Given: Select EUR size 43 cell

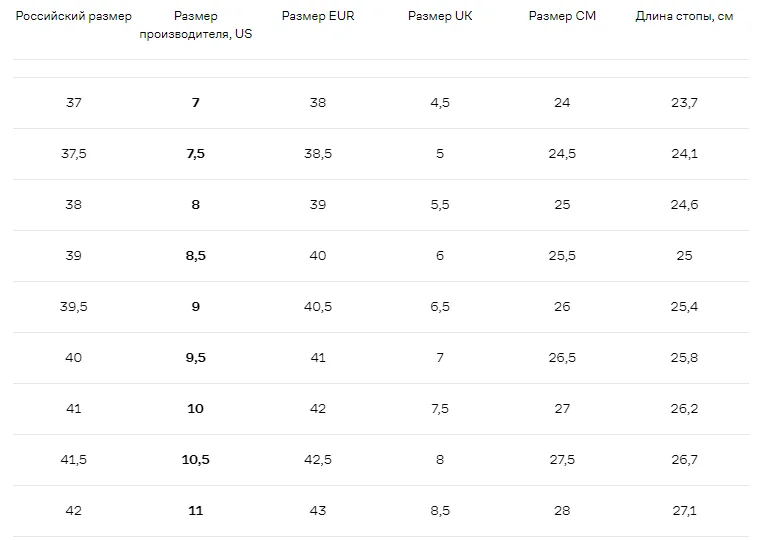Looking at the screenshot, I should 318,511.
